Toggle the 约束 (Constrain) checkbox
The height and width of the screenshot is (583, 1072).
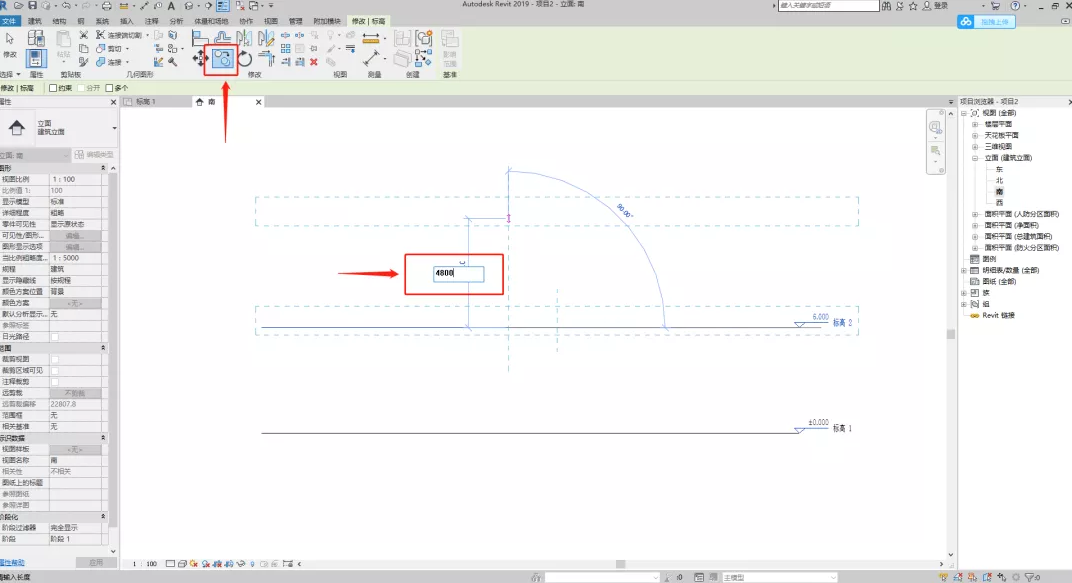tap(53, 88)
